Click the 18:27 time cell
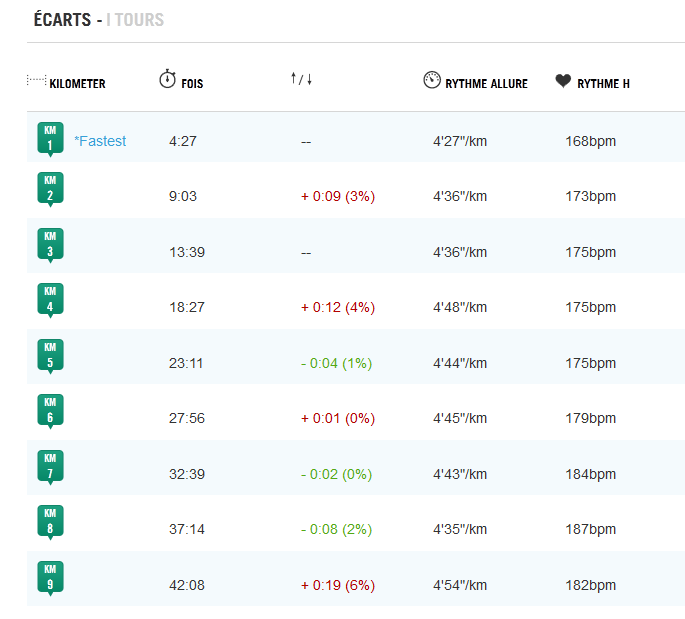The height and width of the screenshot is (619, 685). [187, 307]
